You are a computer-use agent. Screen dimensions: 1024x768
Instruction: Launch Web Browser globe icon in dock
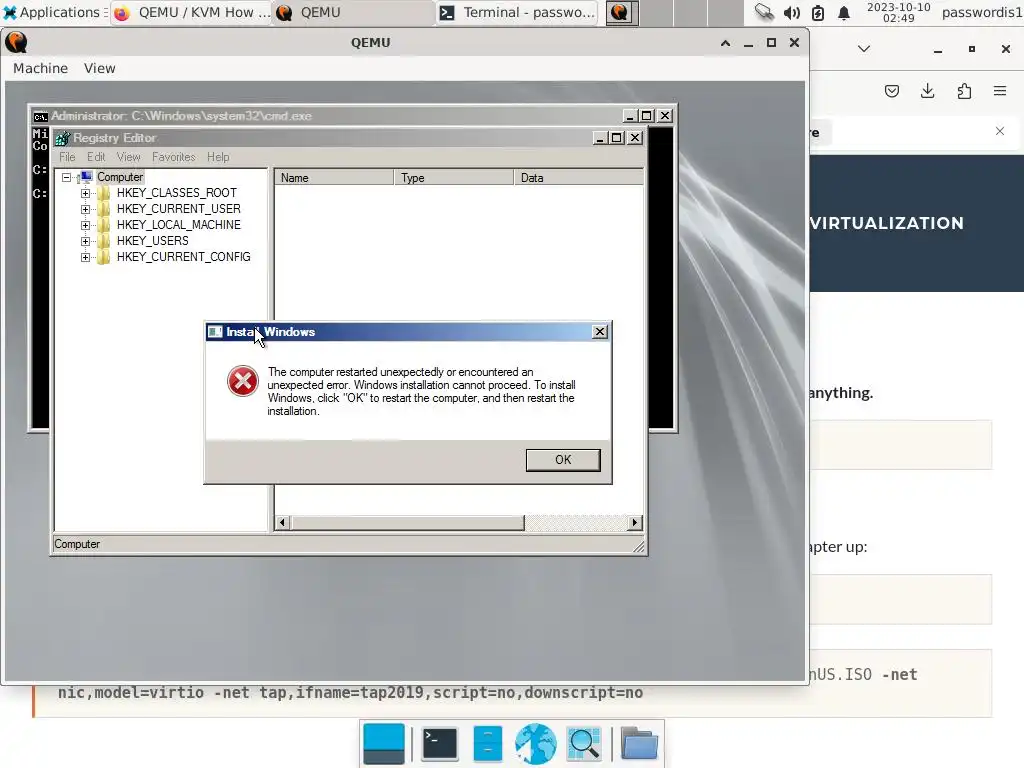[x=536, y=743]
